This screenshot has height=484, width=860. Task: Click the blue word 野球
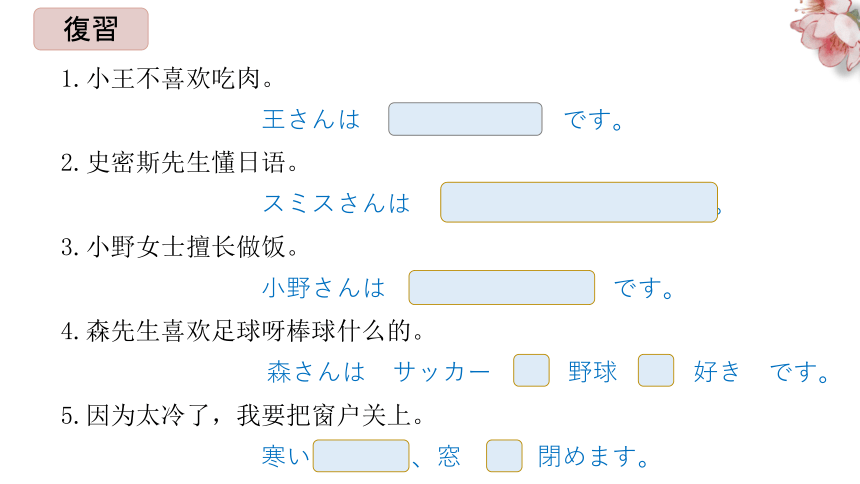[593, 372]
